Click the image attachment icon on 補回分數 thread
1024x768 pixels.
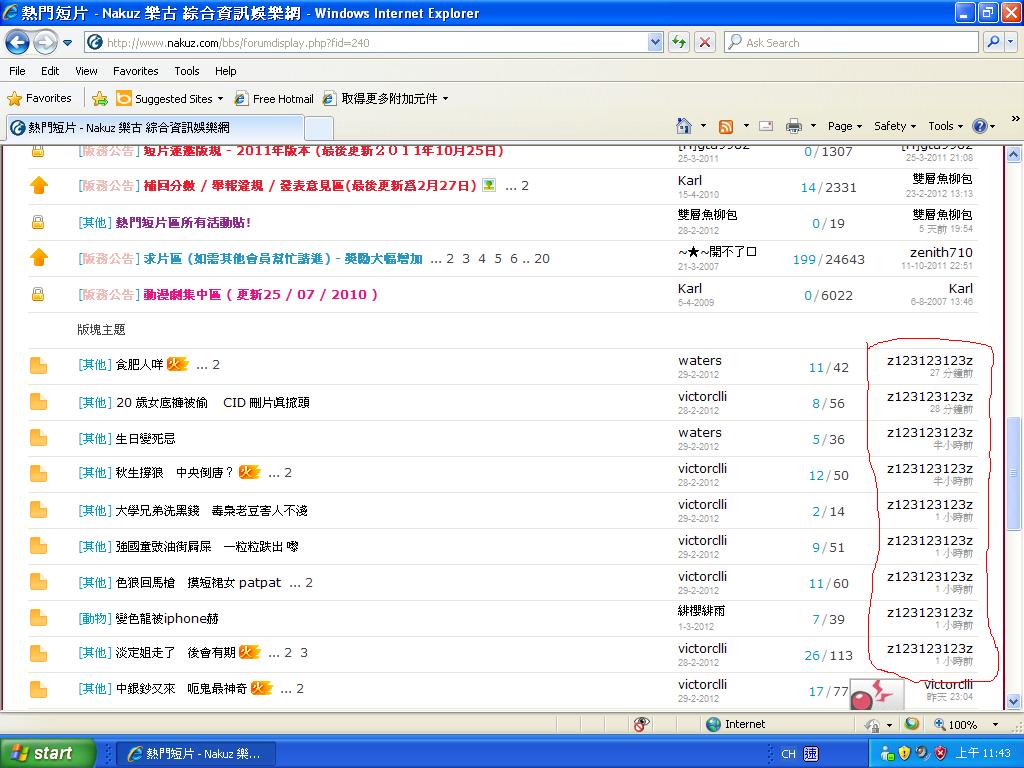coord(488,185)
